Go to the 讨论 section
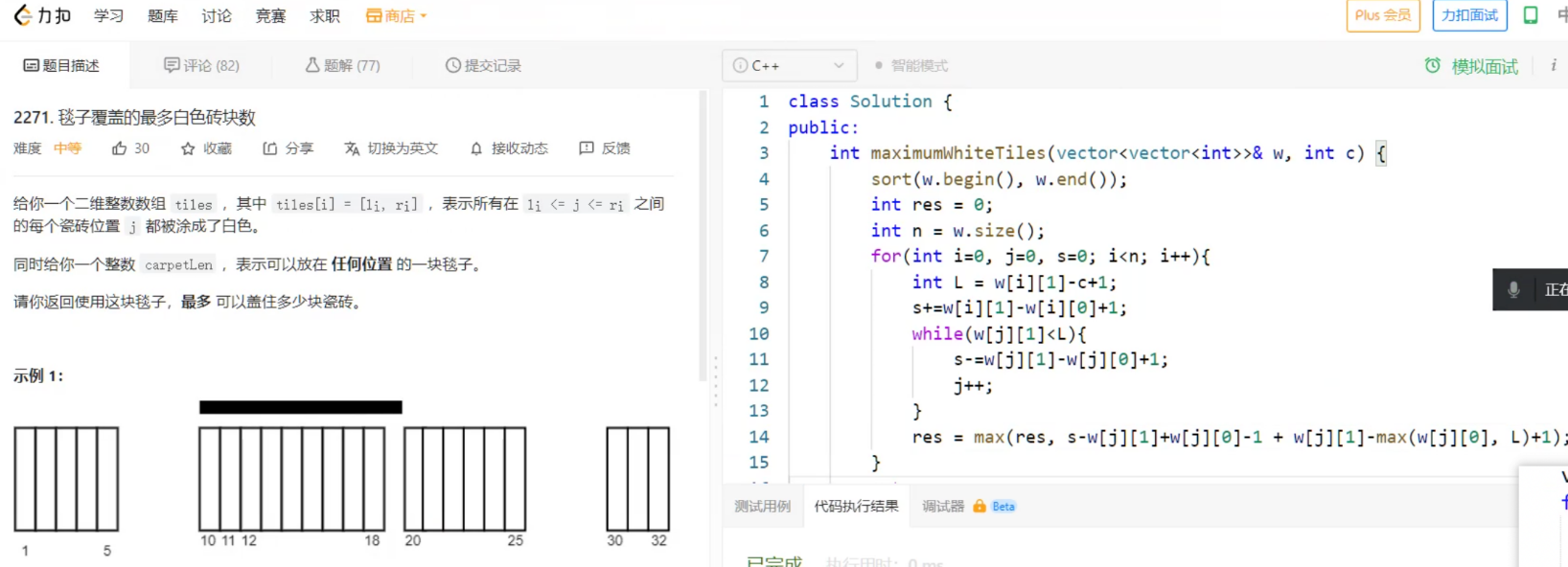 click(x=217, y=16)
